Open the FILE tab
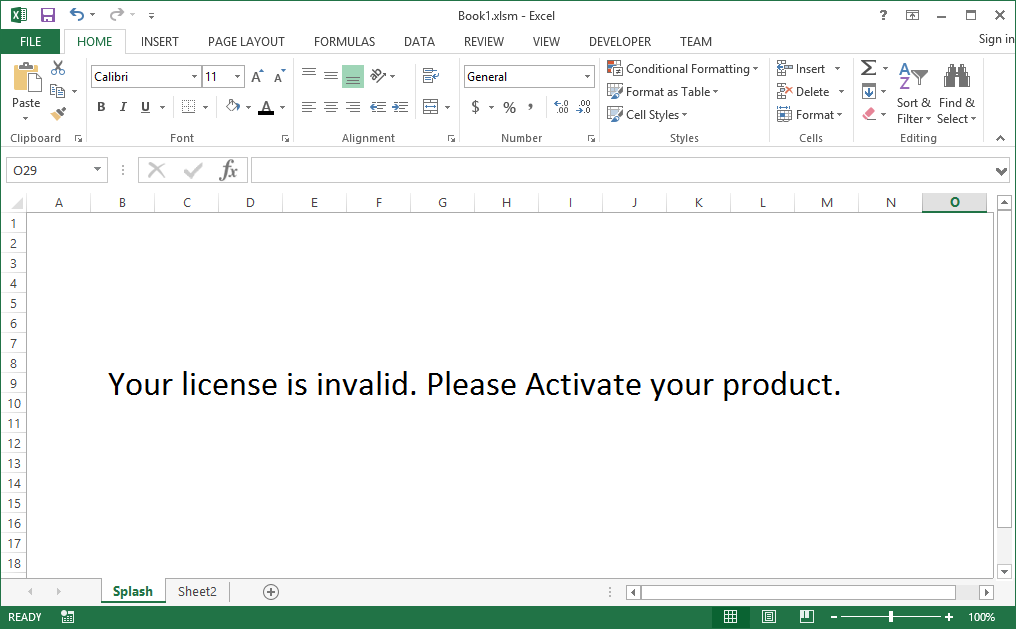Viewport: 1016px width, 629px height. pyautogui.click(x=30, y=41)
